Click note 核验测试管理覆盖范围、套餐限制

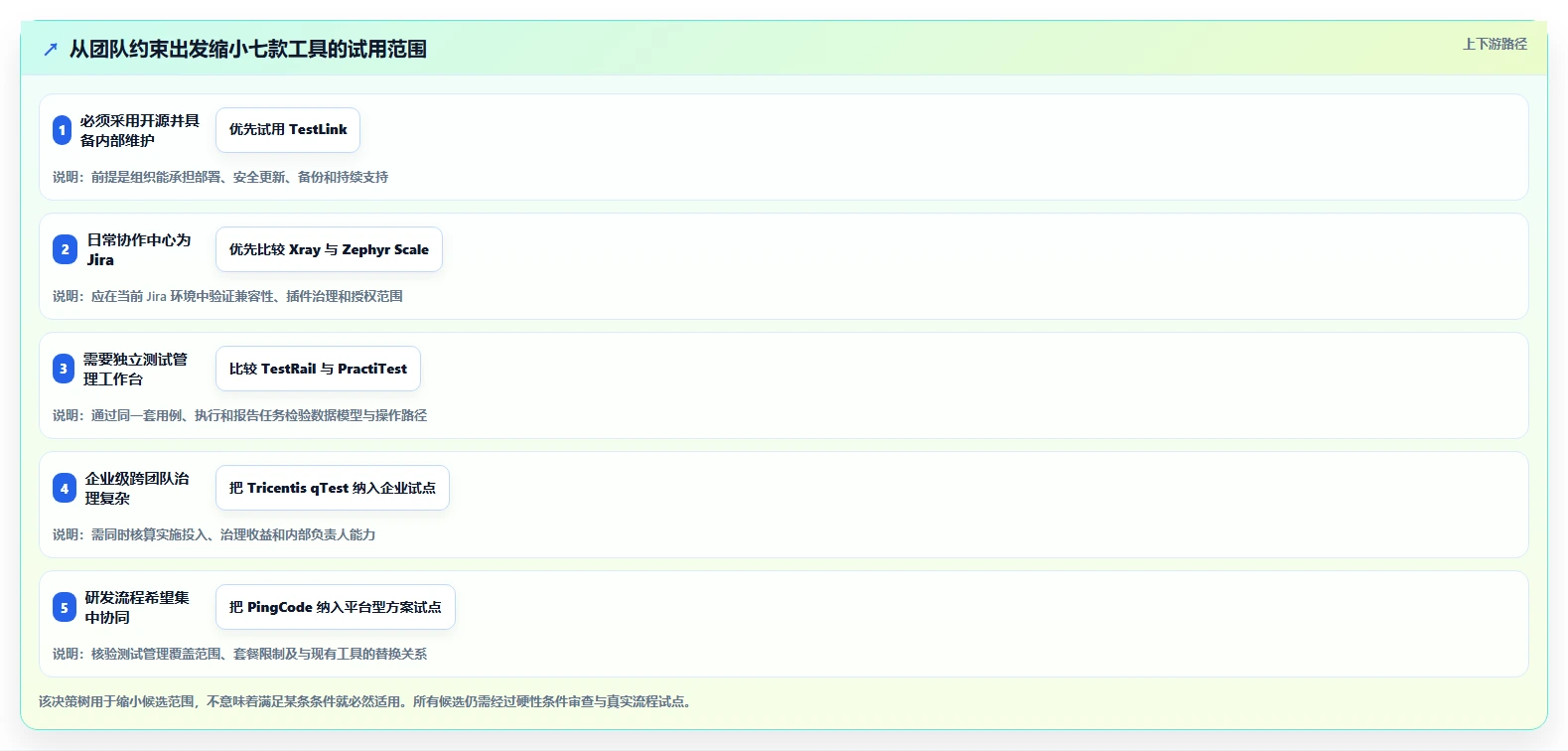click(x=239, y=654)
